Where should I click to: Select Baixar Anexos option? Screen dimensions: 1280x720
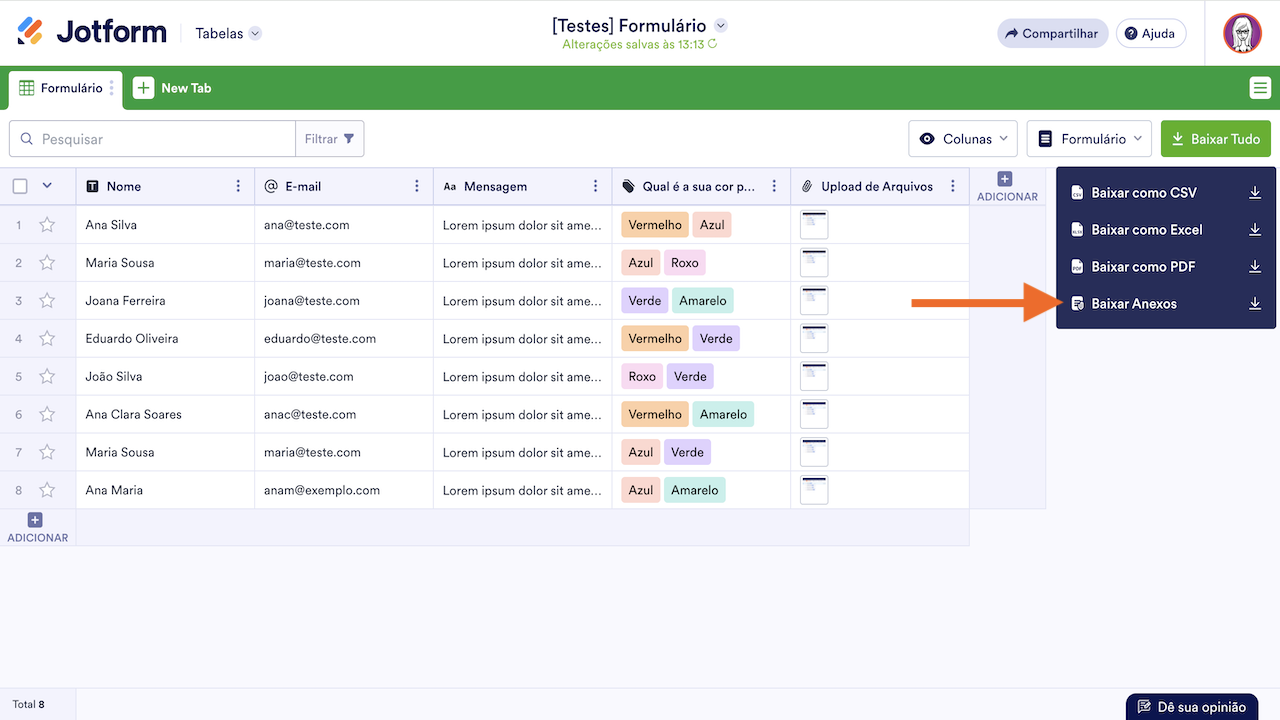tap(1166, 304)
